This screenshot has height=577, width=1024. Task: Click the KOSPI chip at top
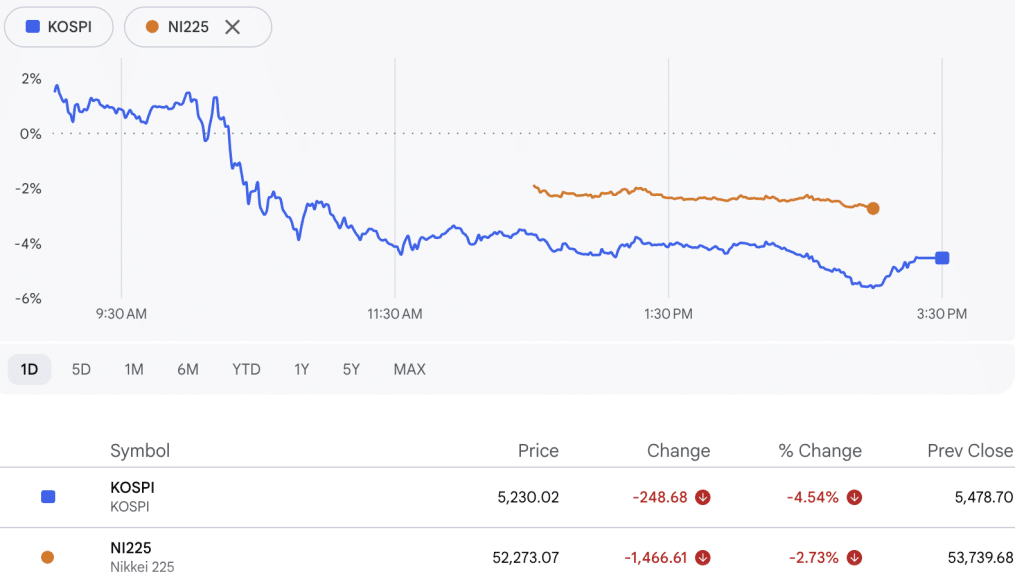click(x=59, y=27)
